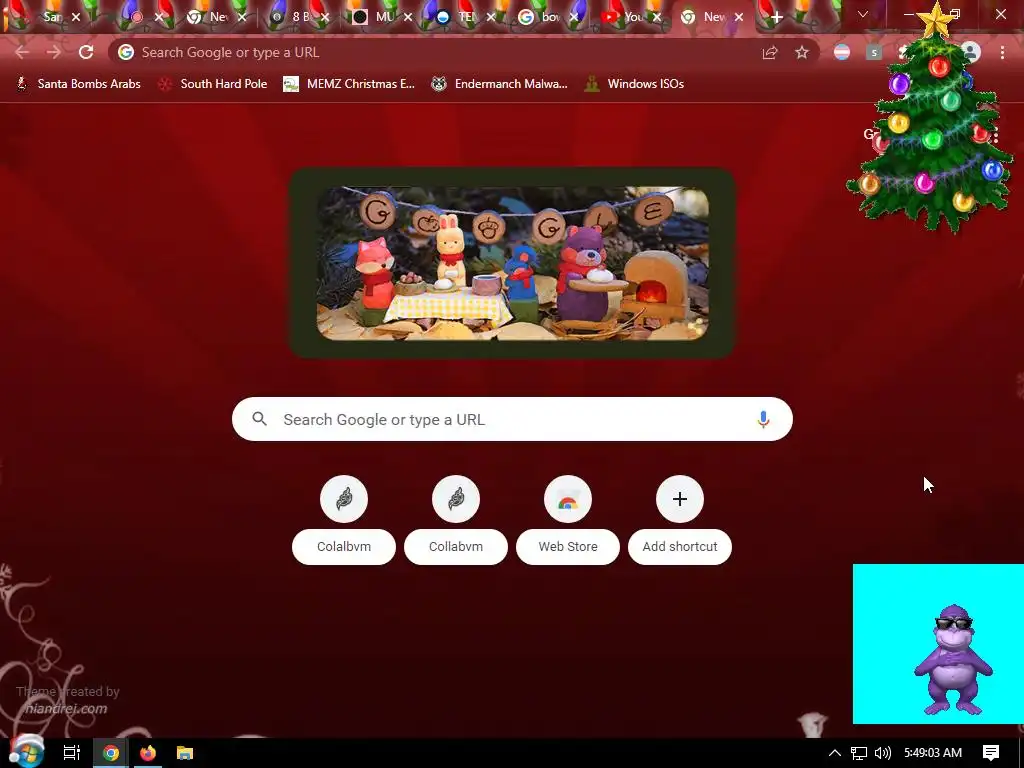Share this page via the share icon

(x=770, y=52)
